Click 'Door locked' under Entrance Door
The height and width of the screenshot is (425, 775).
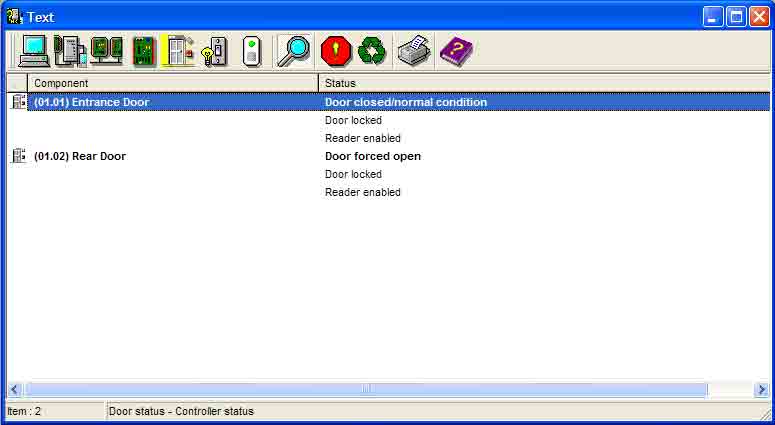coord(353,120)
